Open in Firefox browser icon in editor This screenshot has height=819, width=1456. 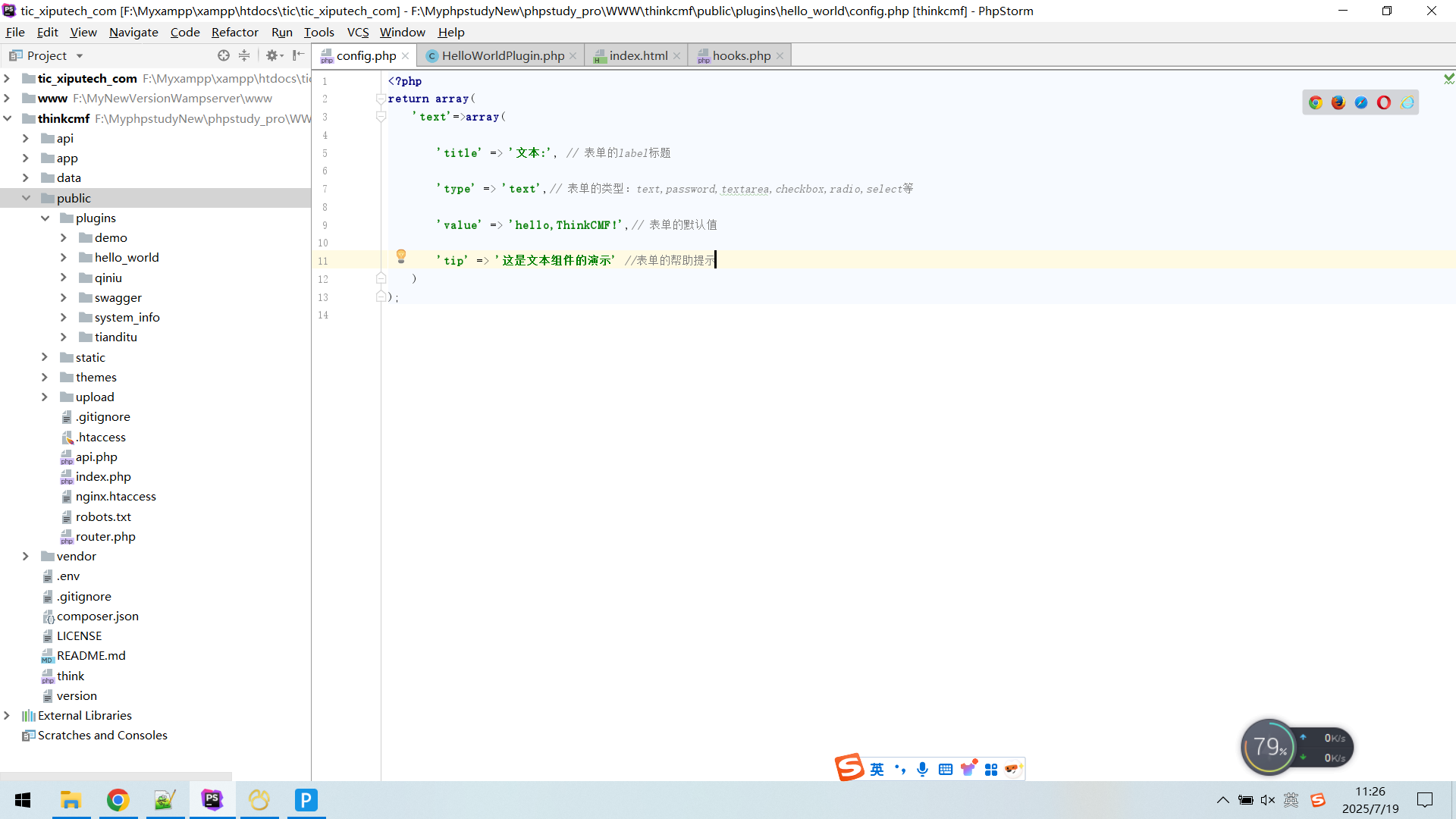(1338, 102)
